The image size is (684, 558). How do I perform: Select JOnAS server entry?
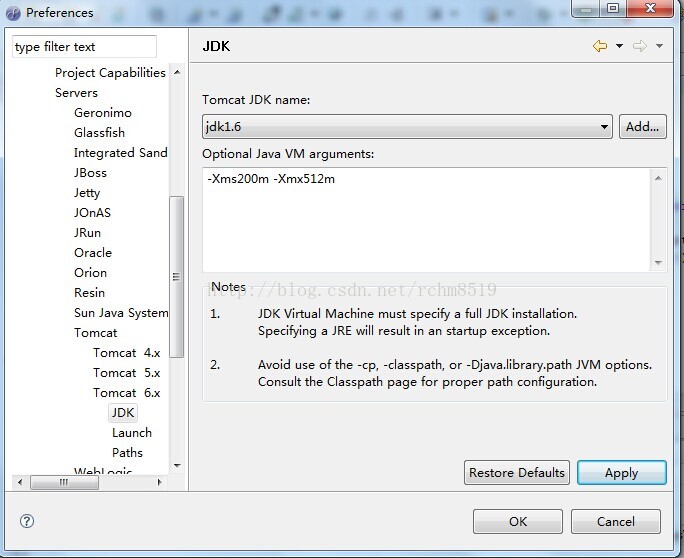pos(92,213)
